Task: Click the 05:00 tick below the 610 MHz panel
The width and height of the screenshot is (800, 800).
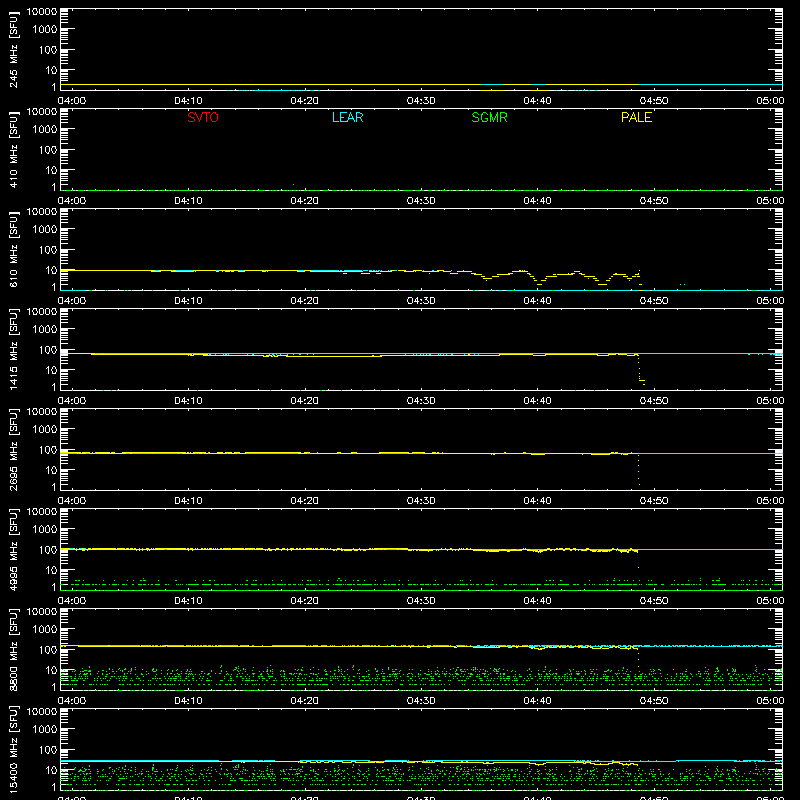Action: coord(770,301)
